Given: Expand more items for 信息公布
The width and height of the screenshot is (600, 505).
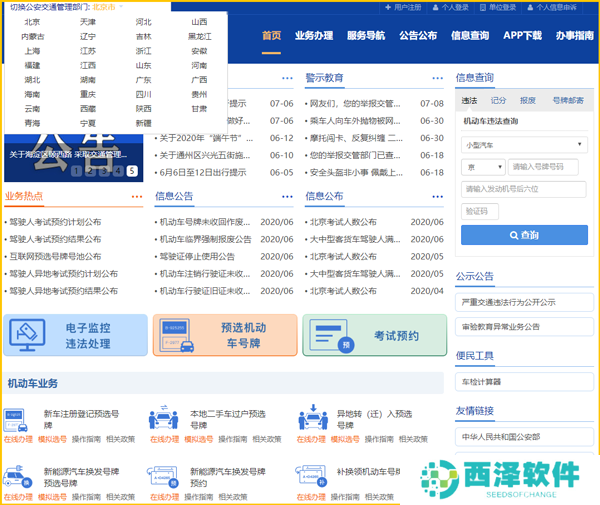Looking at the screenshot, I should tap(437, 197).
